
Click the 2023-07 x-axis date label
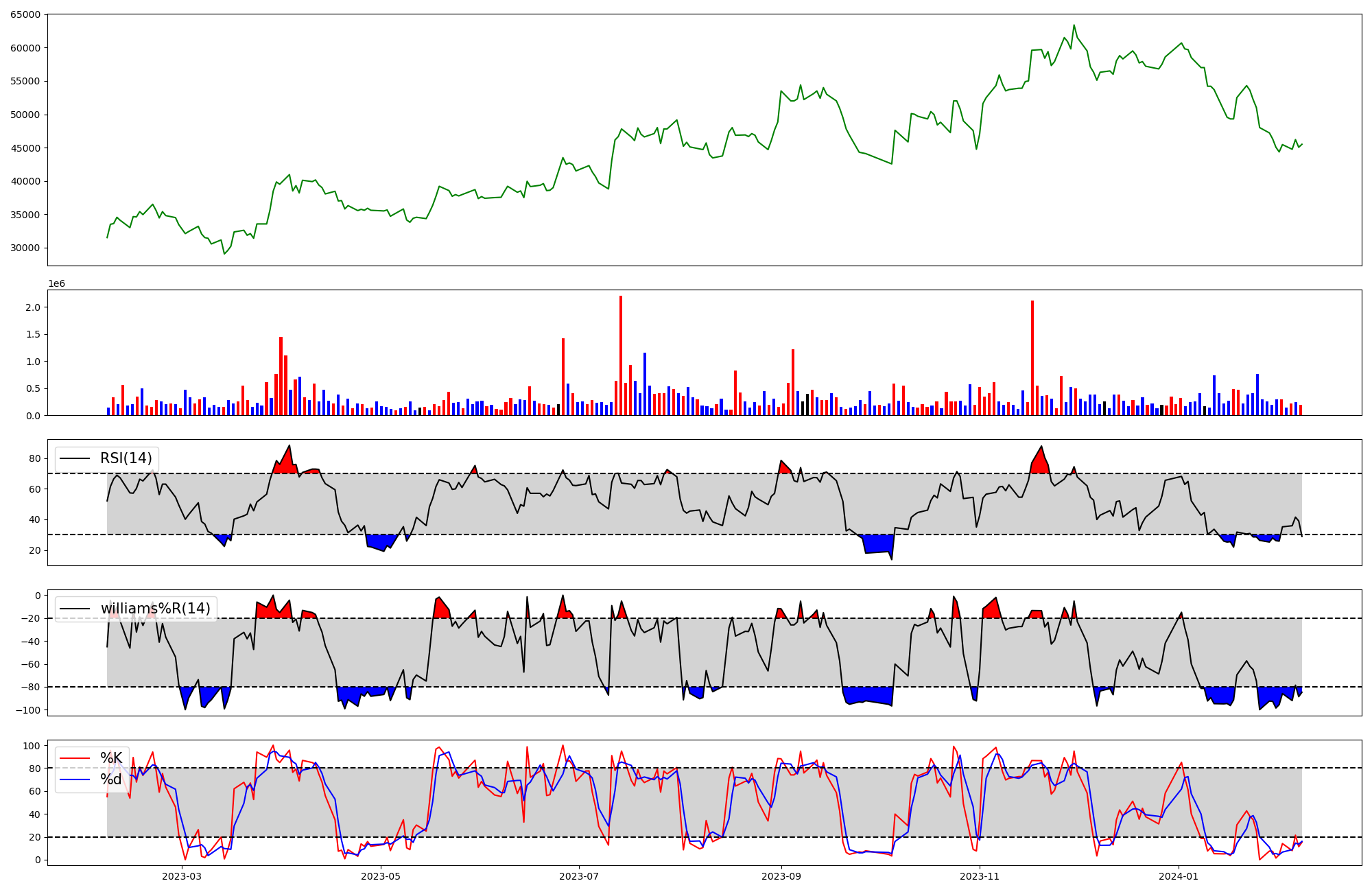click(x=579, y=876)
